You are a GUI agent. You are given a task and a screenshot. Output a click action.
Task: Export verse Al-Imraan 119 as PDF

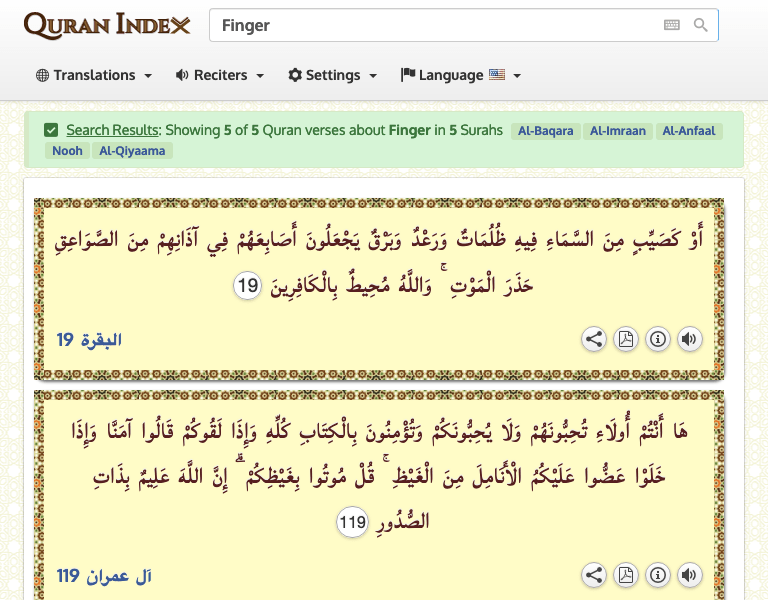(x=626, y=575)
